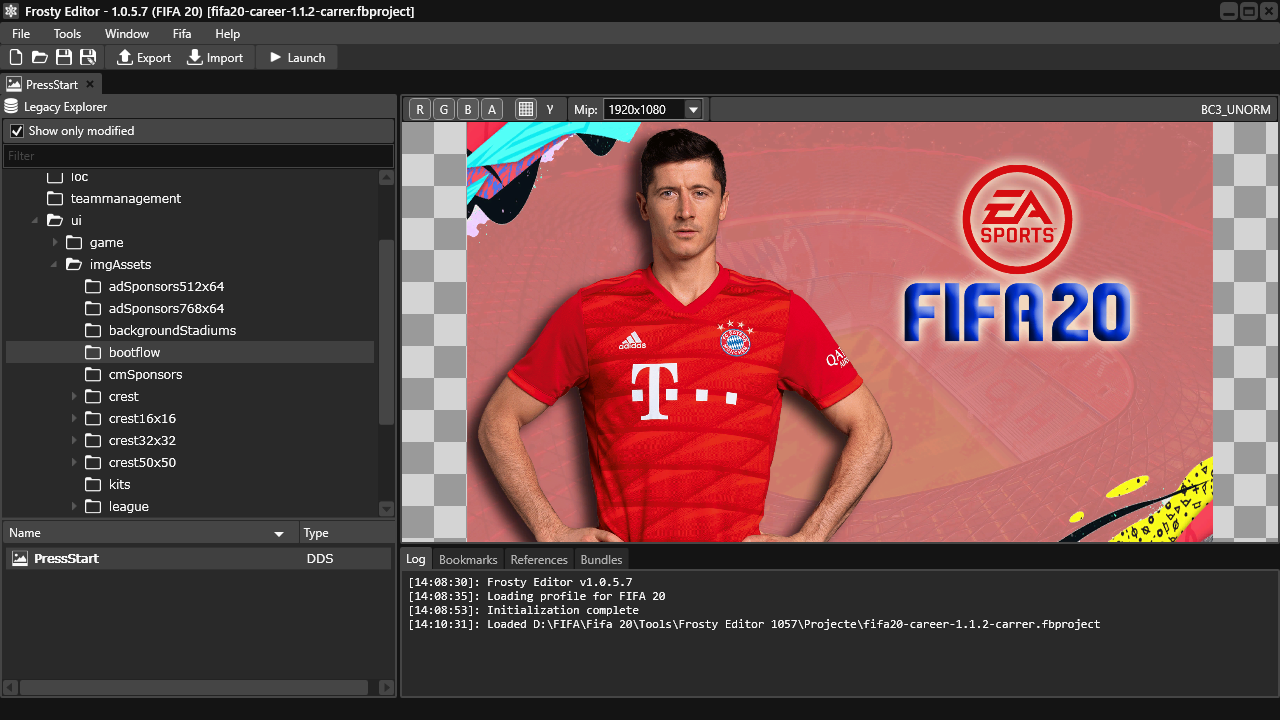The height and width of the screenshot is (720, 1280).
Task: Click the crest16x16 folder icon
Action: [93, 418]
